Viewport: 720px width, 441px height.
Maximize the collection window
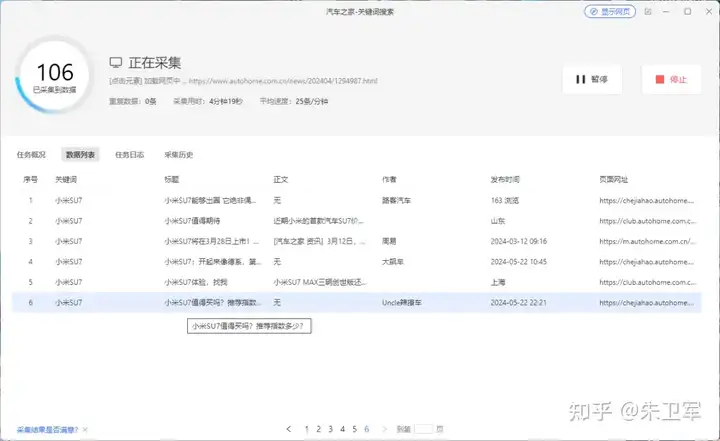coord(687,11)
